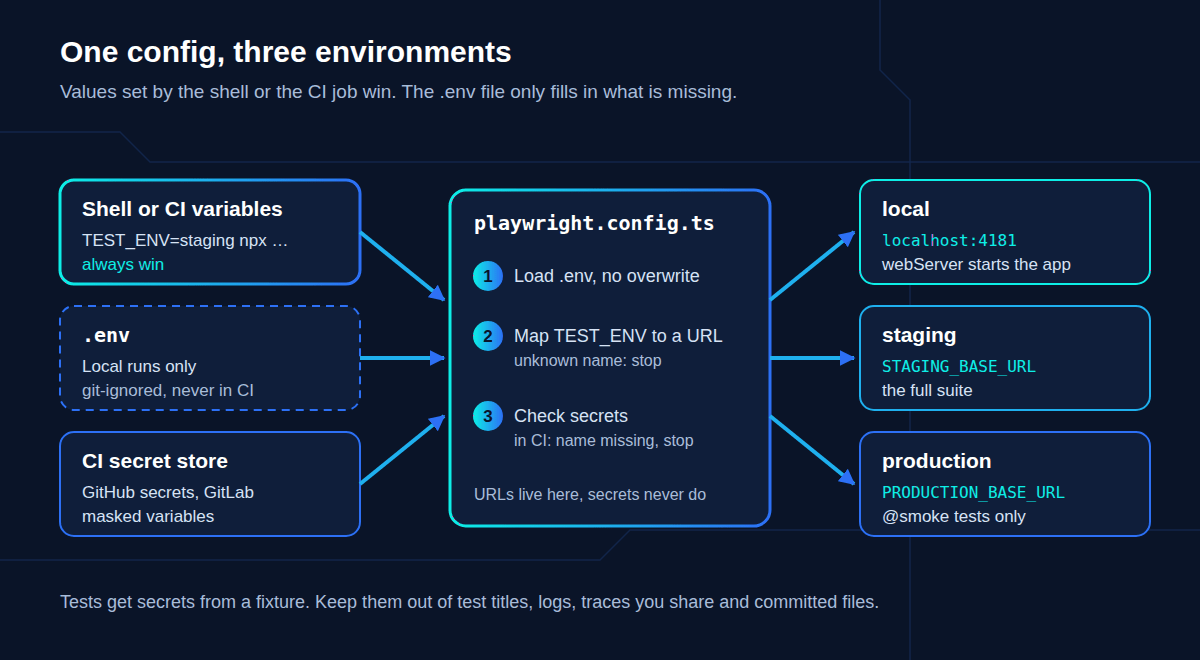Click step text "Load .env, no overwrite"
This screenshot has height=660, width=1200.
pyautogui.click(x=607, y=276)
